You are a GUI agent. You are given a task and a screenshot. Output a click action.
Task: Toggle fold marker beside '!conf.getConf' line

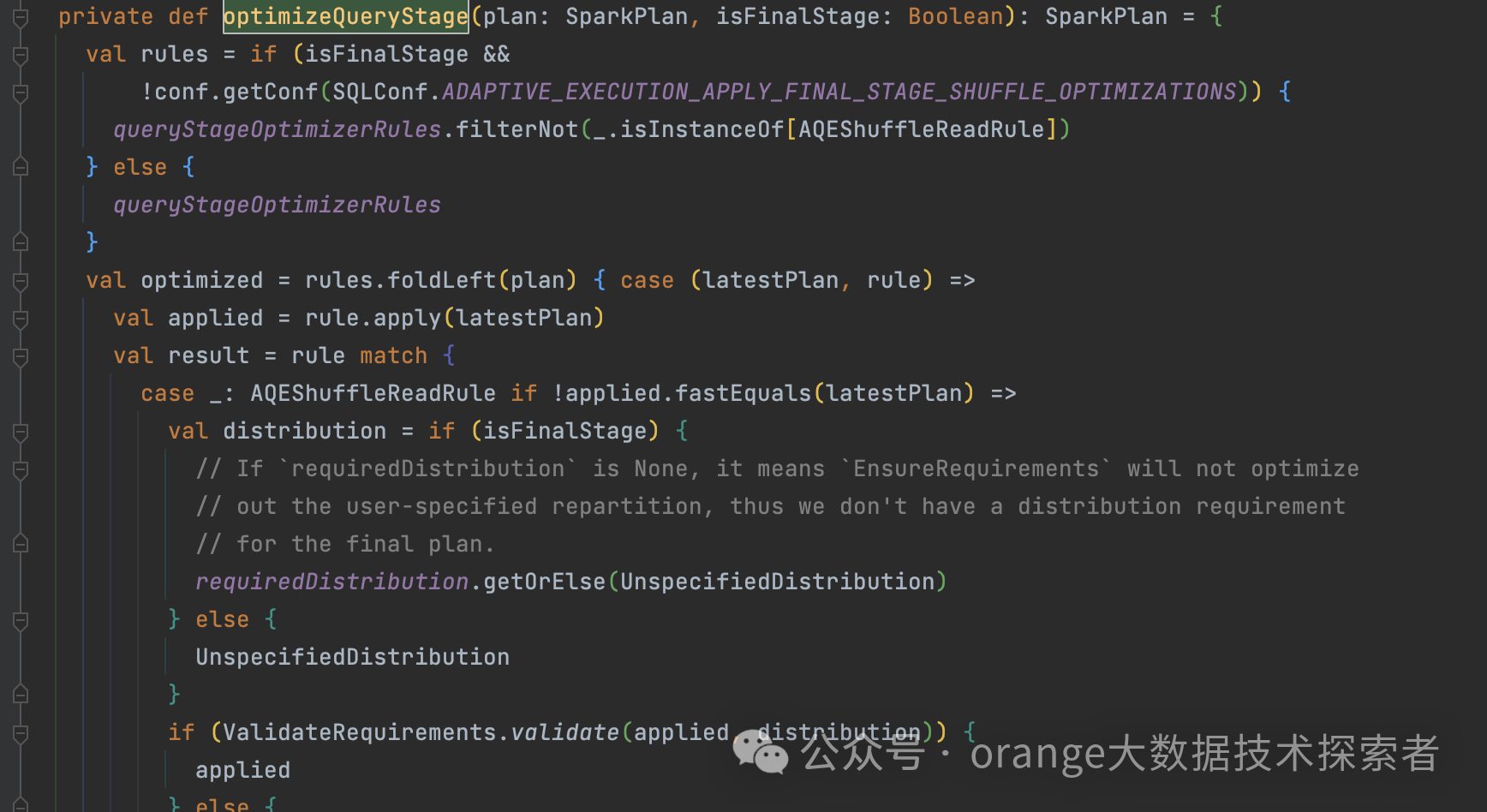(x=21, y=93)
